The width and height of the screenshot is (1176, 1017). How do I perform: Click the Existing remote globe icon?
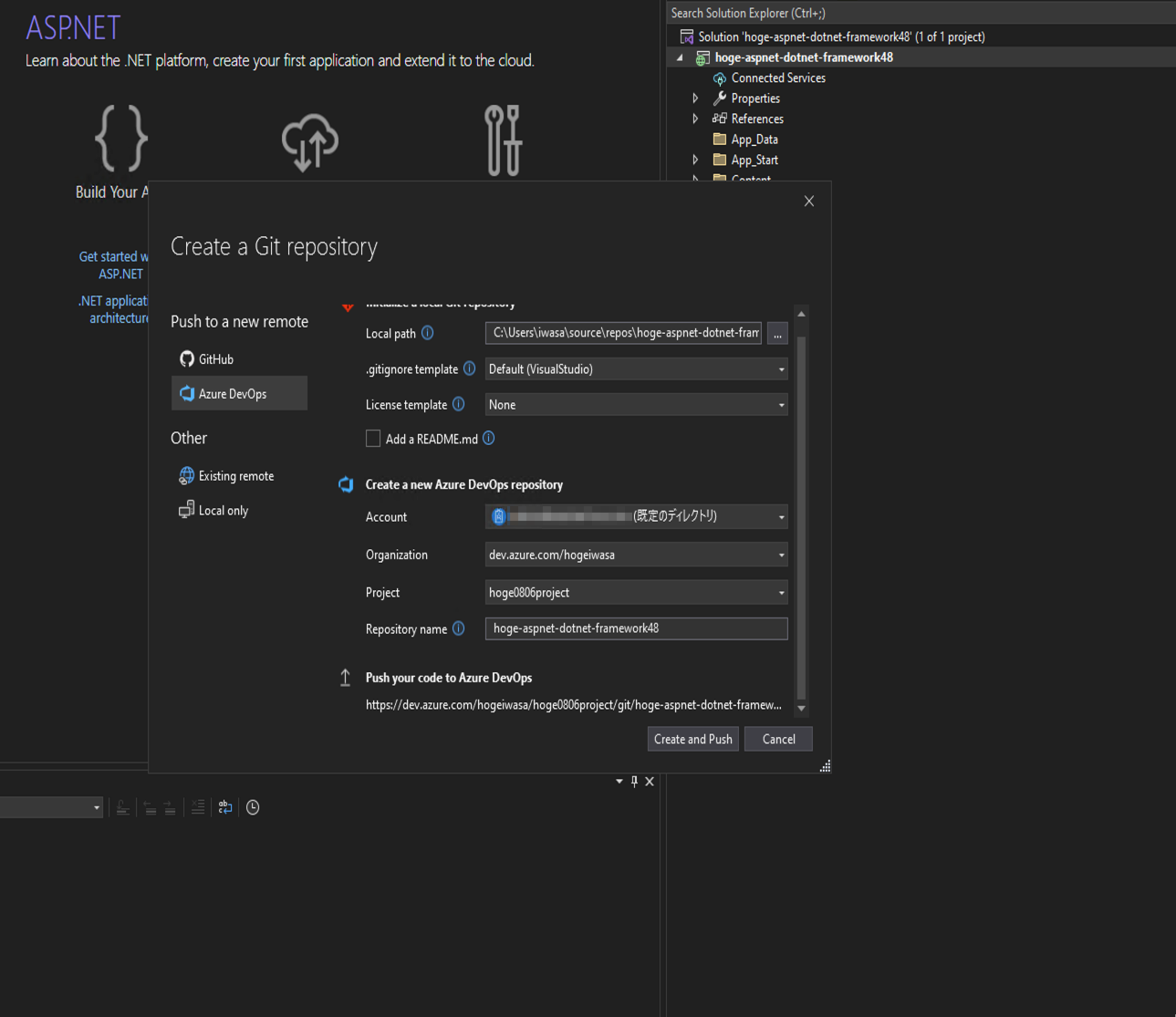[186, 475]
